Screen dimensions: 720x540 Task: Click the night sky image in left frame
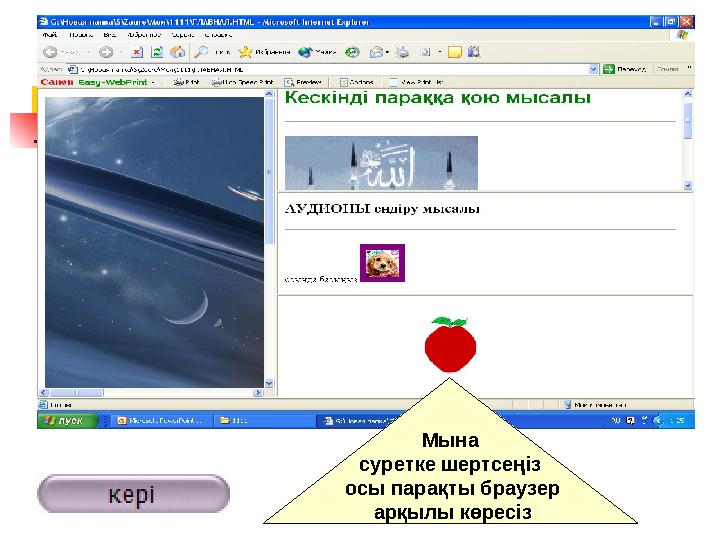coord(154,242)
